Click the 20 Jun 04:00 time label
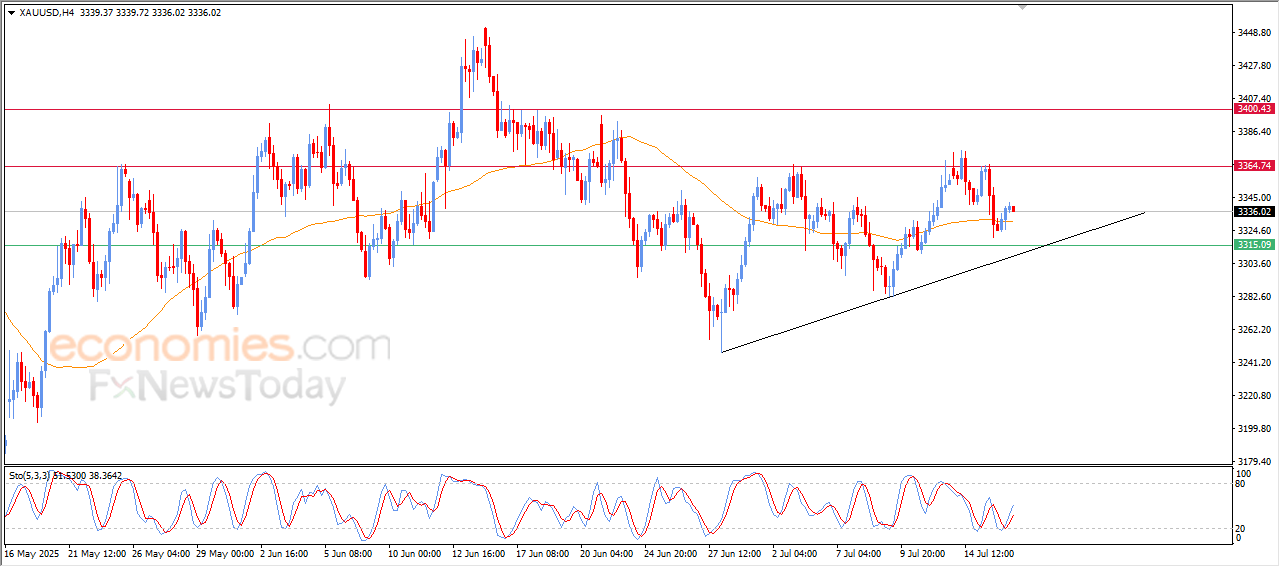Screen dimensions: 1280x567 [x=605, y=553]
